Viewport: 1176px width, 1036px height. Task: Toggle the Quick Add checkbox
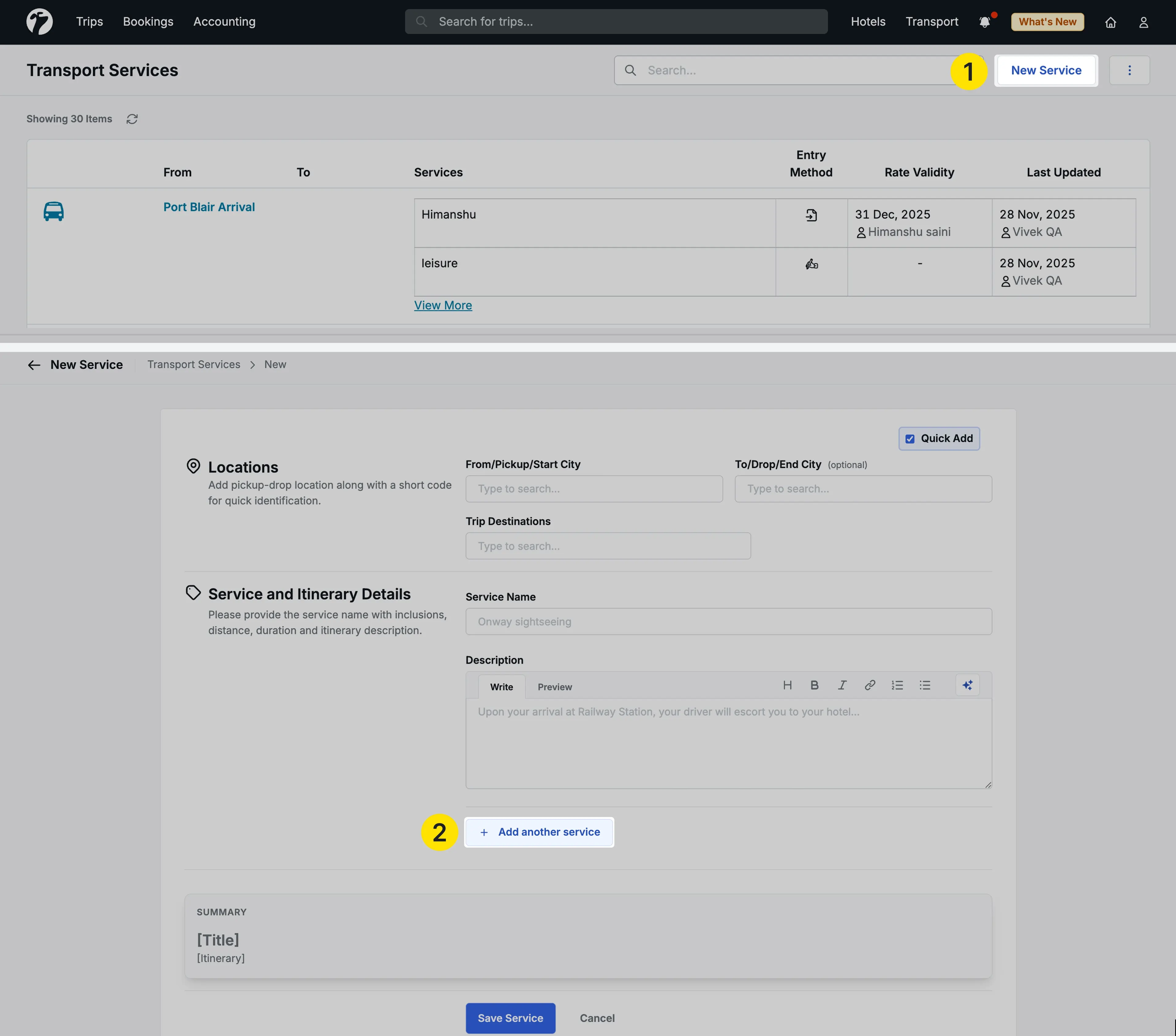point(910,438)
